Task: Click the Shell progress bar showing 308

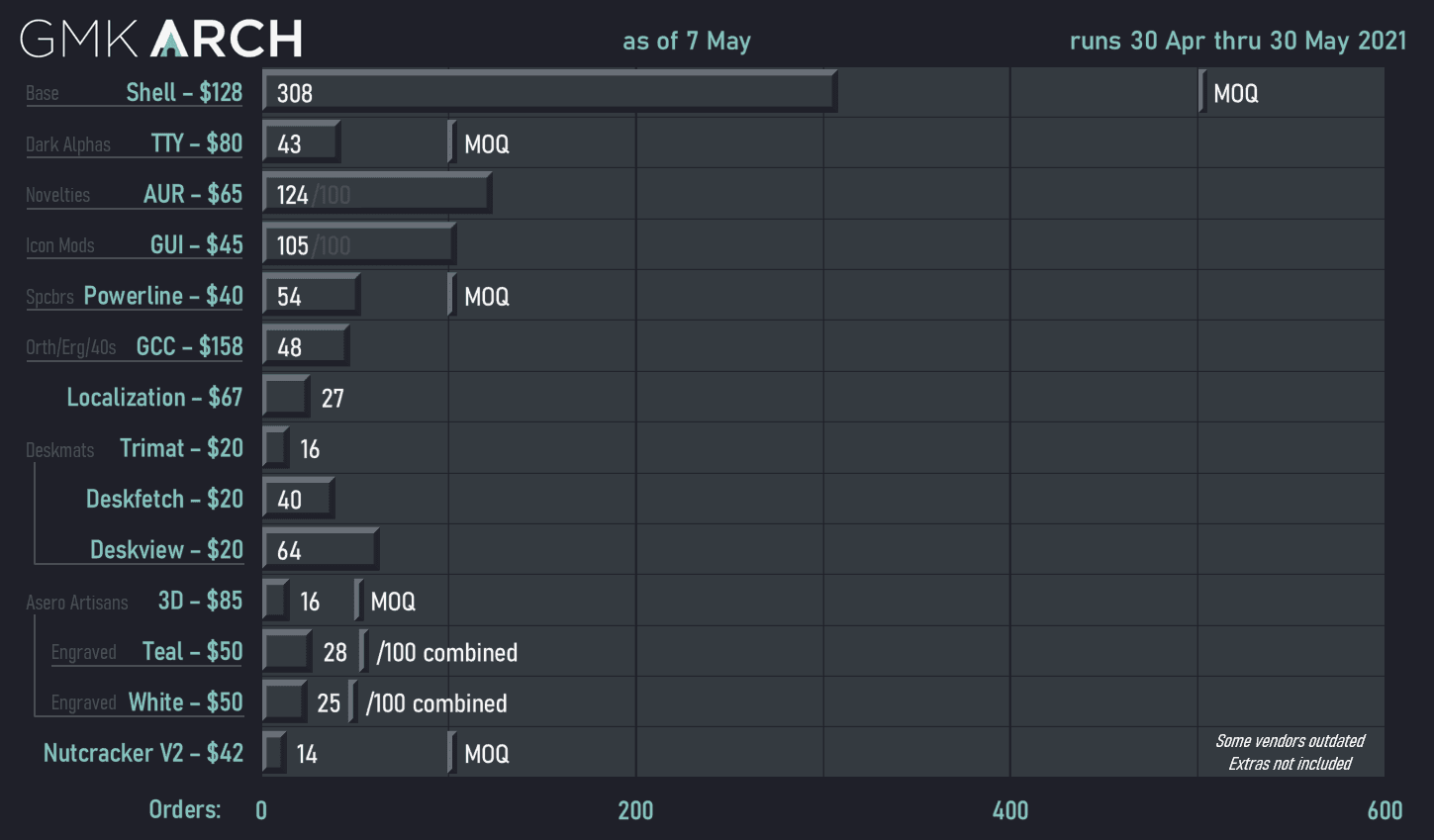Action: pyautogui.click(x=549, y=93)
